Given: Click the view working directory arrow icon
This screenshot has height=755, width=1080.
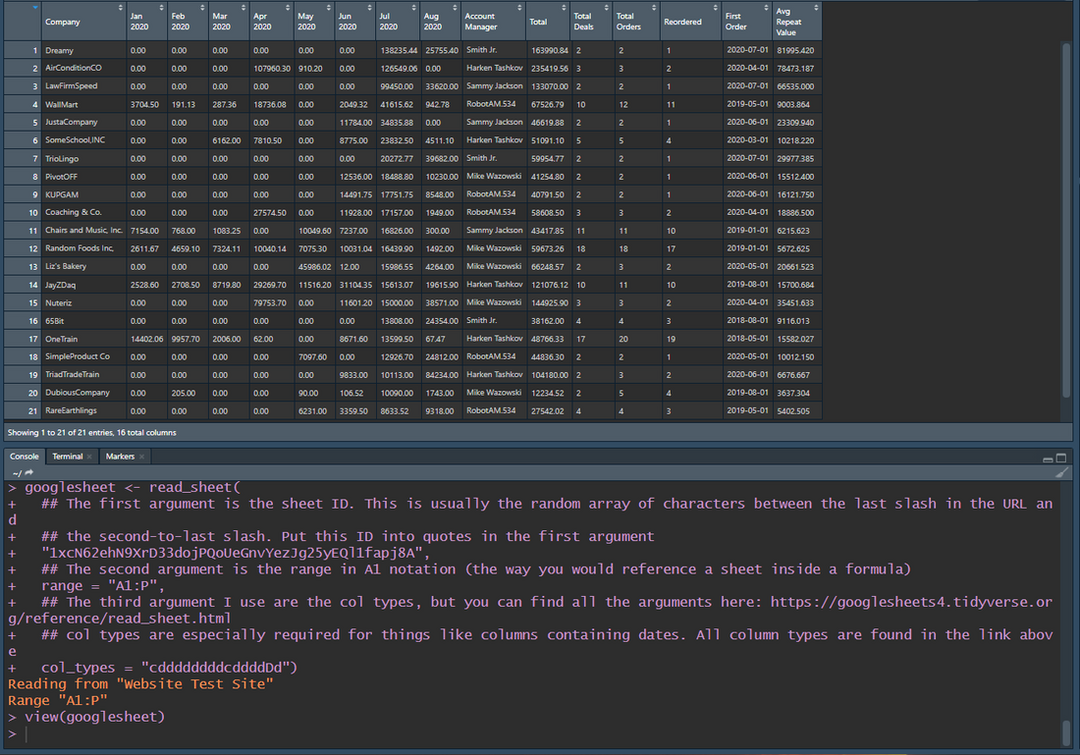Looking at the screenshot, I should click(30, 472).
